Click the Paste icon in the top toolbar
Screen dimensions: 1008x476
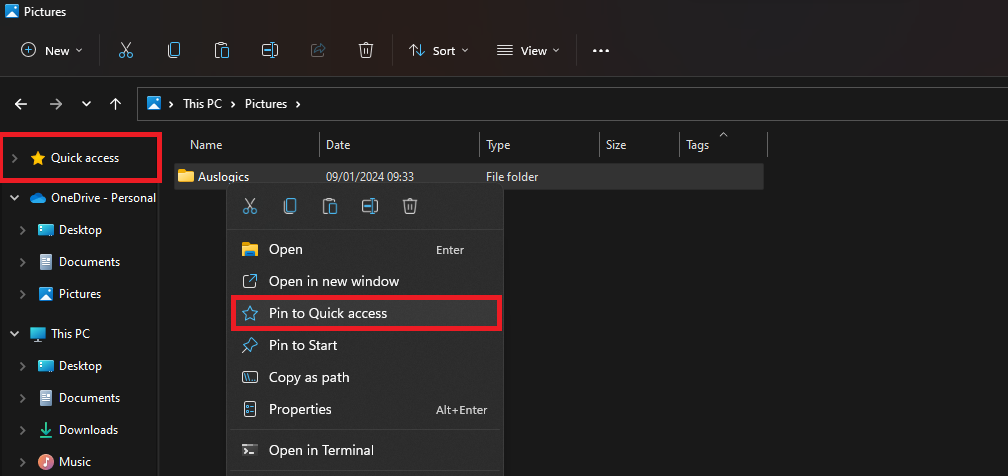click(222, 50)
